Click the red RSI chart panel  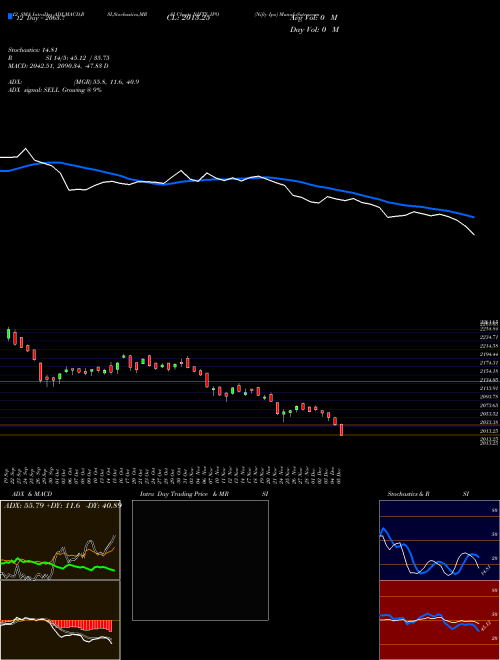[x=439, y=620]
